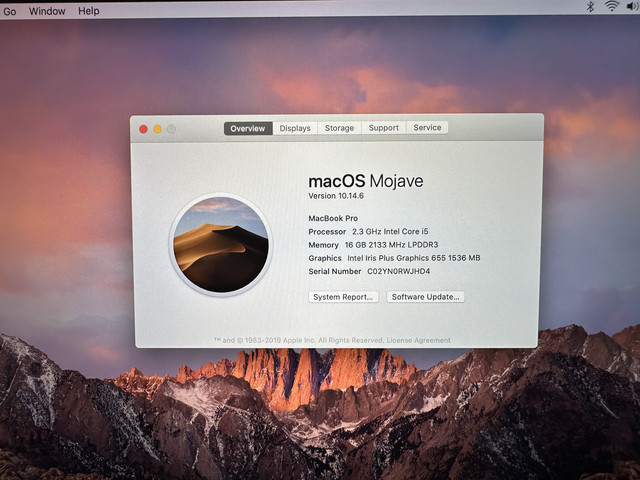
Task: Click the Software Update button
Action: [425, 297]
